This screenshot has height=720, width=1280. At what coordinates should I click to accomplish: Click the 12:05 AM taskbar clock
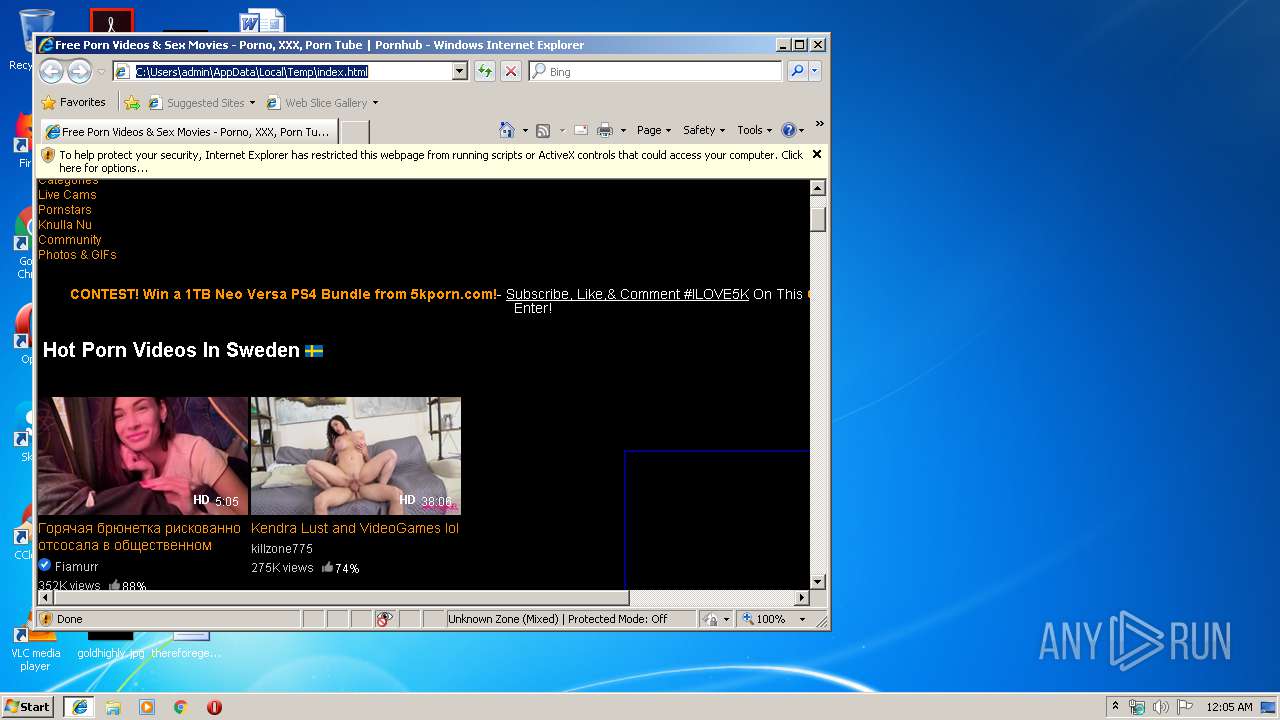coord(1229,707)
